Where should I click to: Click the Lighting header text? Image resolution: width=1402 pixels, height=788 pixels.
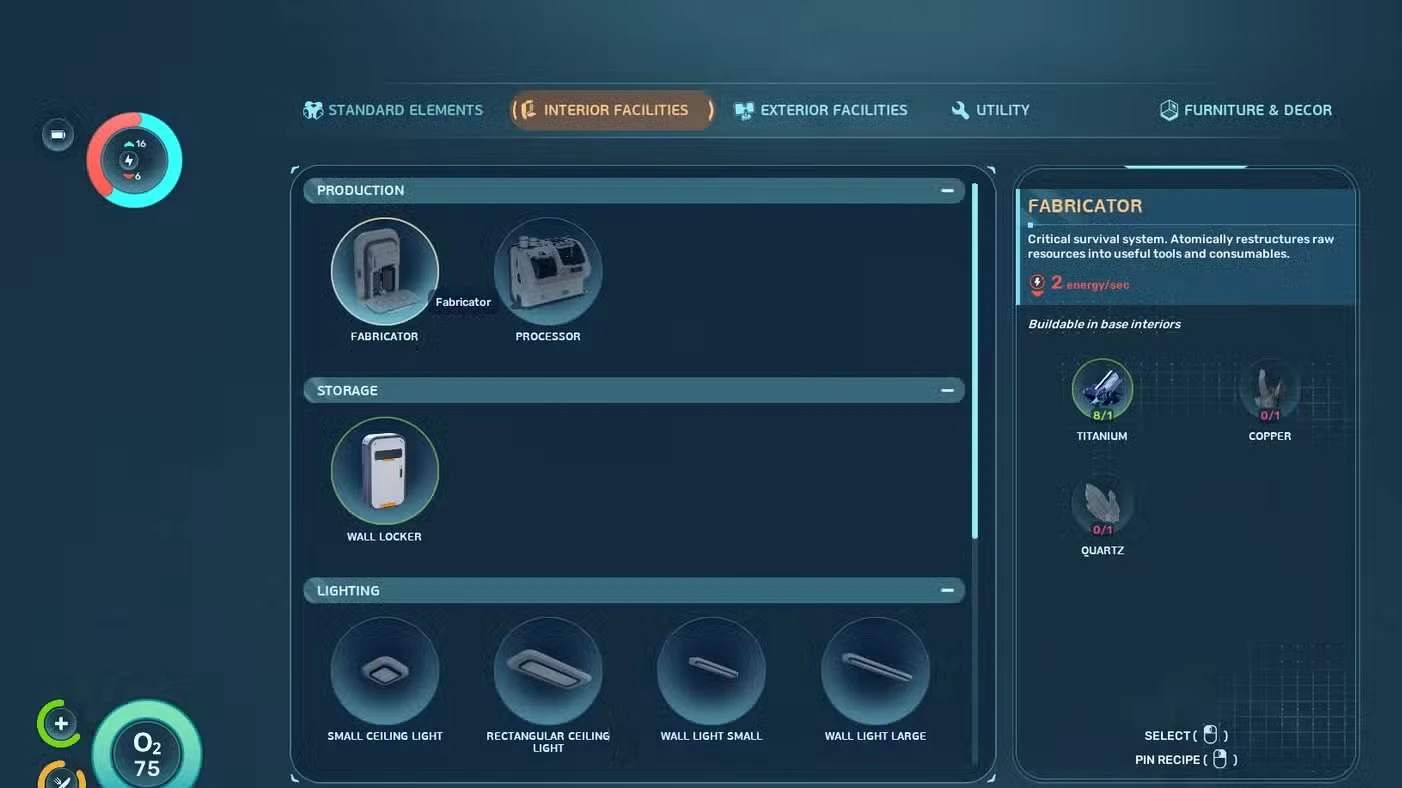click(348, 590)
